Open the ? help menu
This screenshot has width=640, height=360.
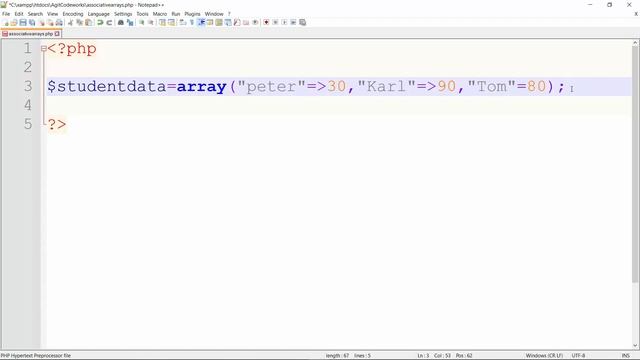pyautogui.click(x=229, y=14)
